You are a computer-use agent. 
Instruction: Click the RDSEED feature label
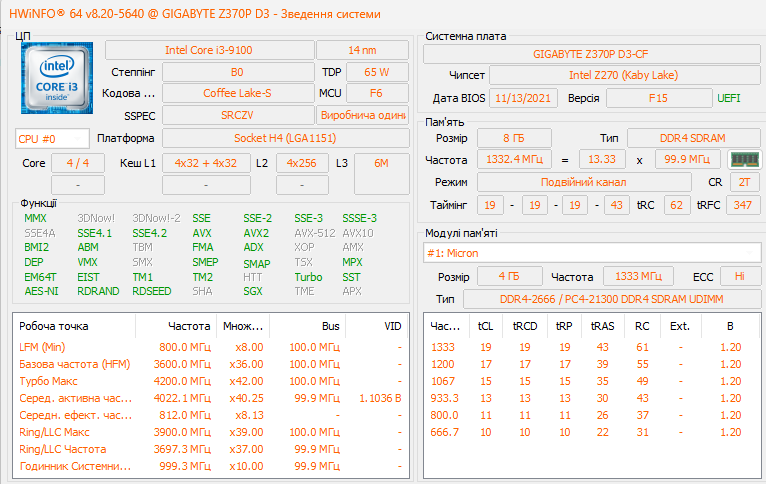coord(152,292)
